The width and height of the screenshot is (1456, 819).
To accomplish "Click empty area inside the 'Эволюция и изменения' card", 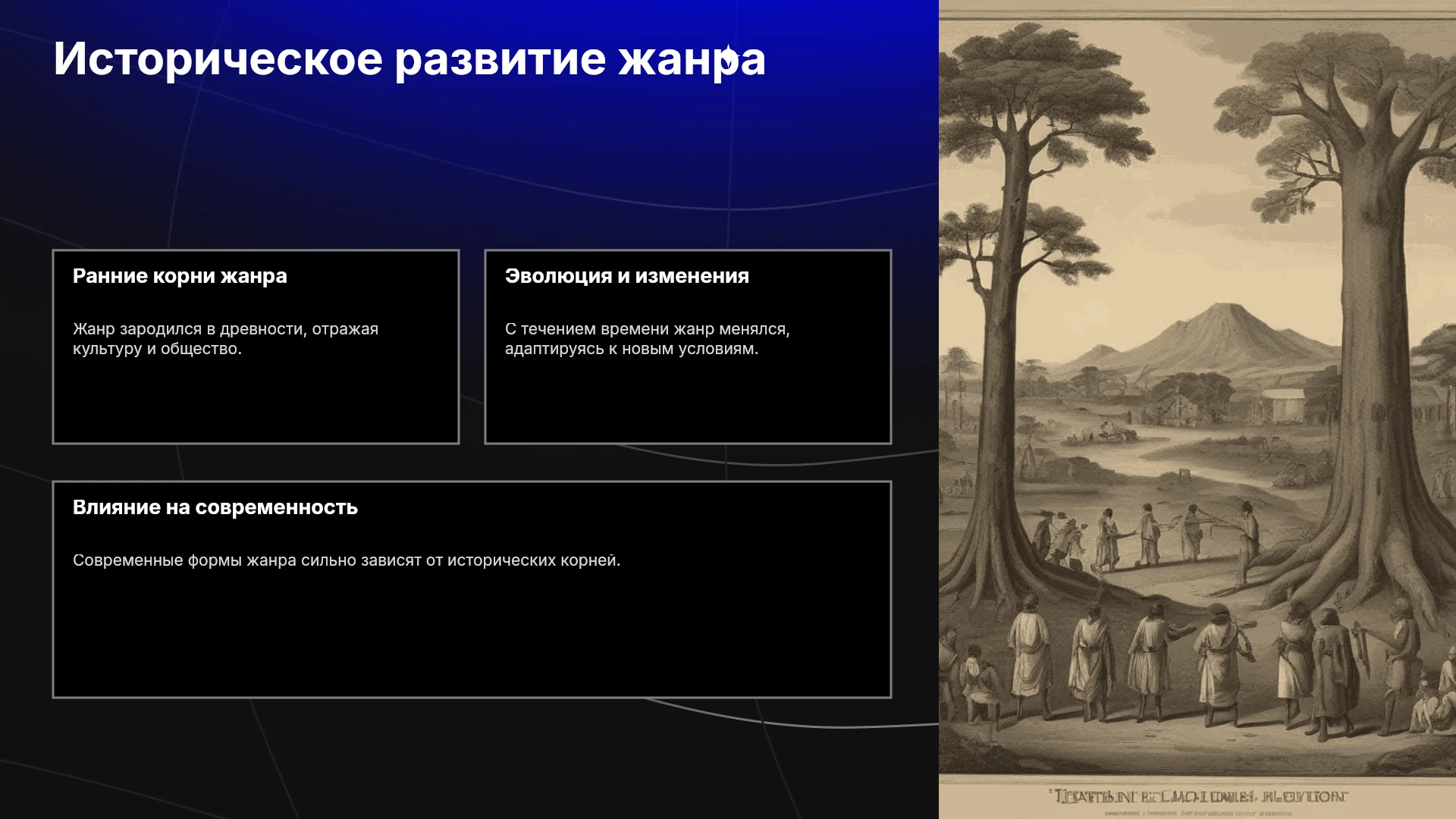I will tap(688, 398).
